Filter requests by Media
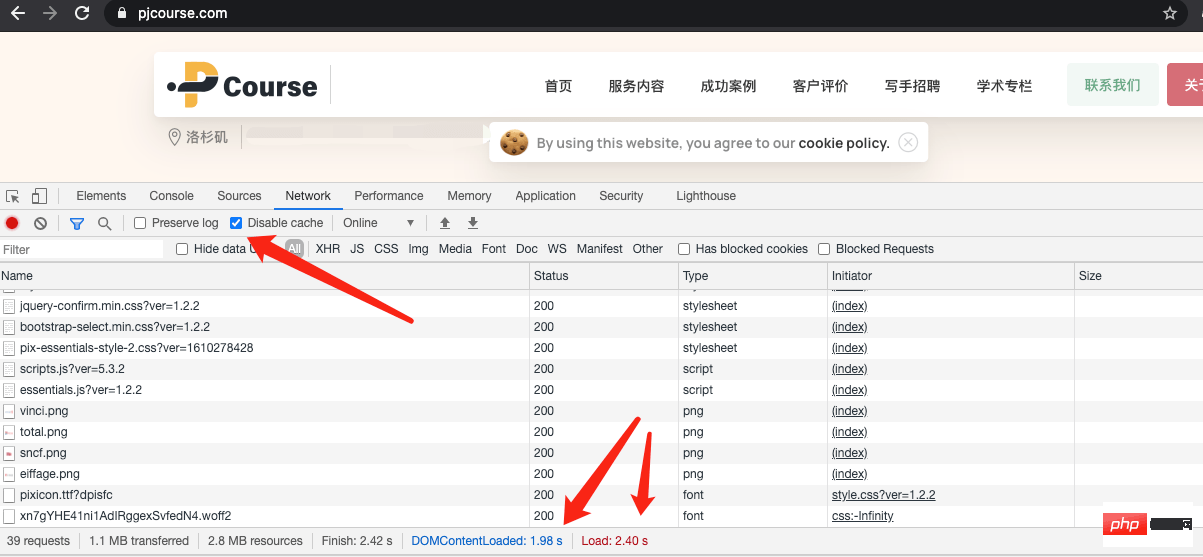This screenshot has width=1203, height=557. click(x=455, y=249)
